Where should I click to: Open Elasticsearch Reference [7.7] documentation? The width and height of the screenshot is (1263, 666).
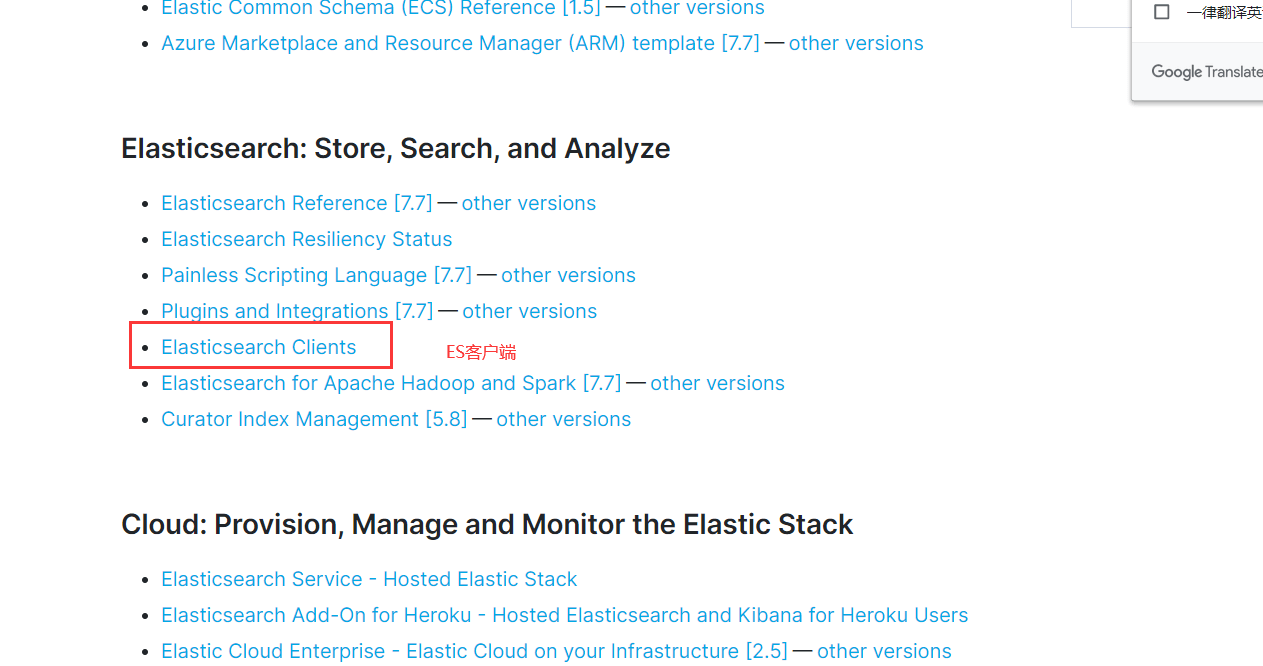pyautogui.click(x=296, y=203)
